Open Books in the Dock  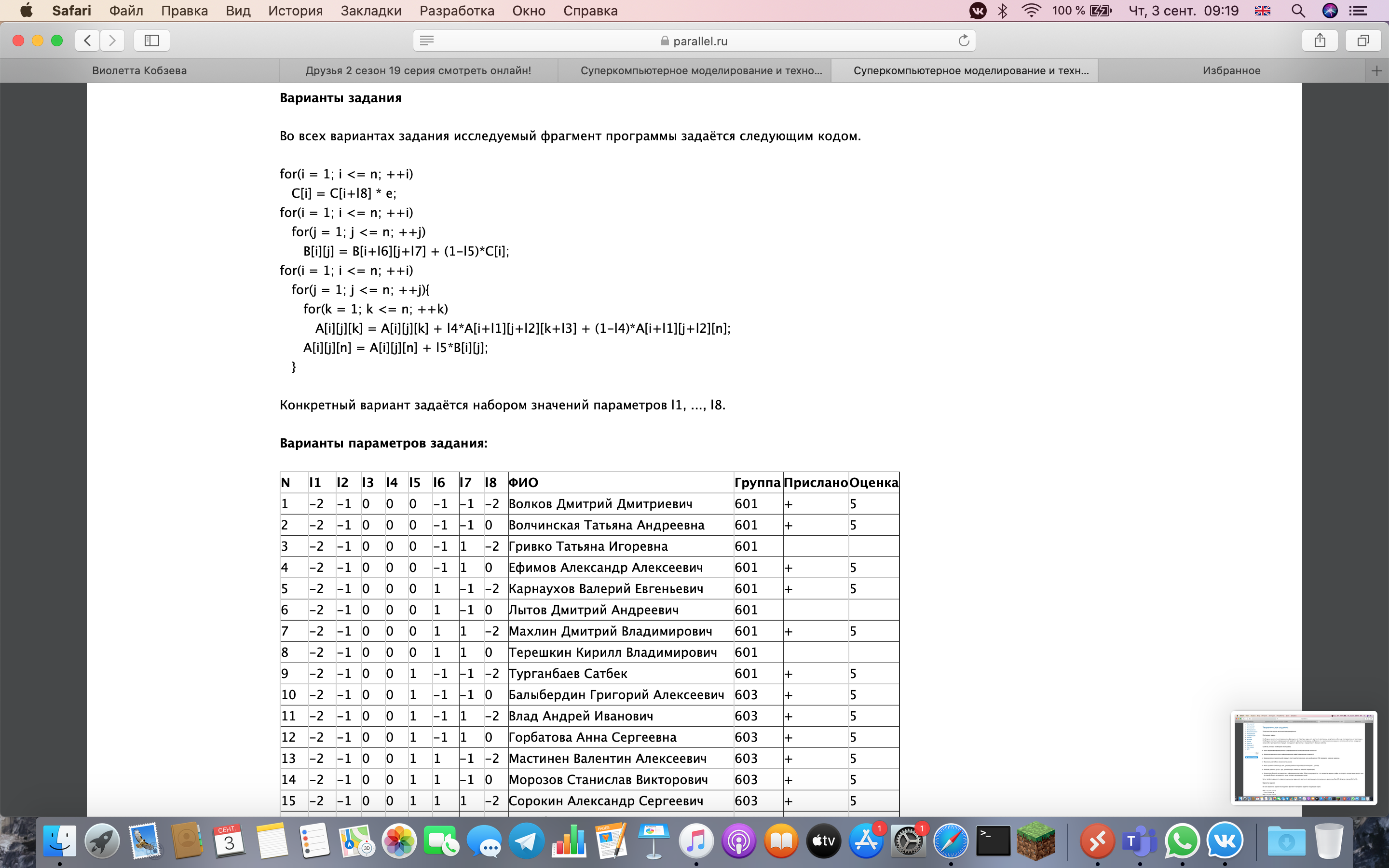coord(781,841)
